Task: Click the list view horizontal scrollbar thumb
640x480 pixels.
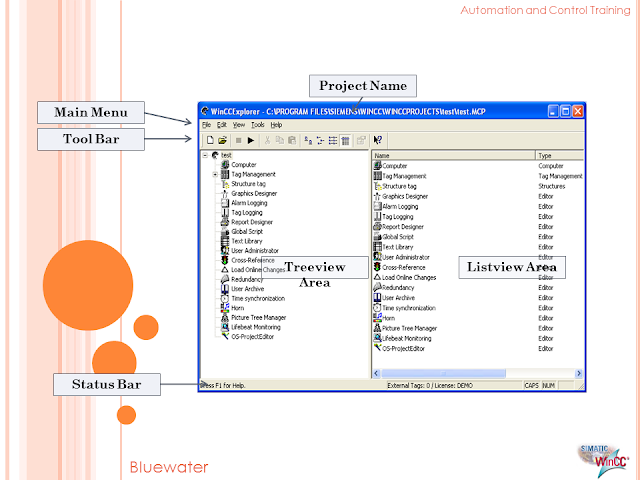Action: click(x=443, y=373)
